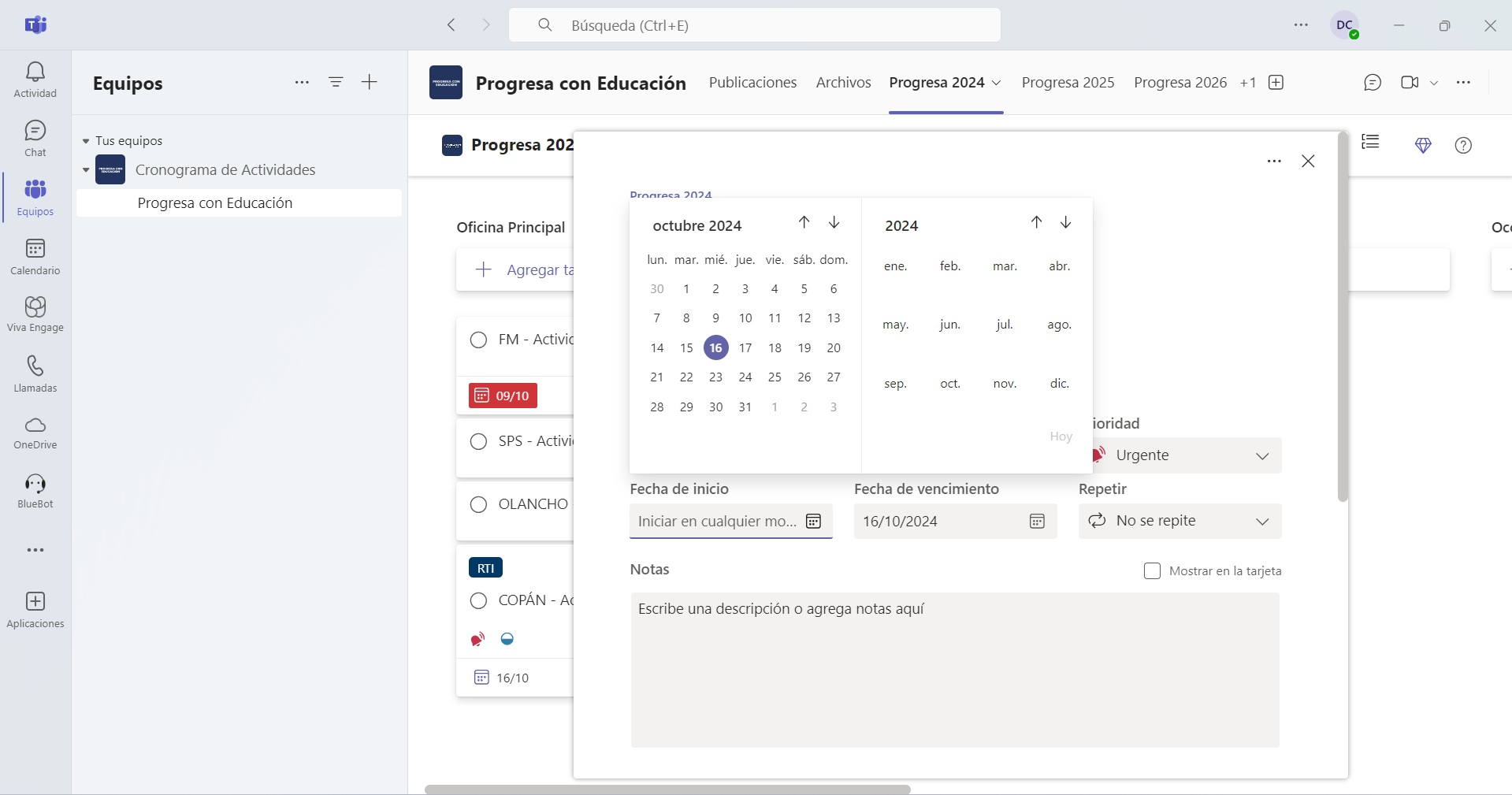This screenshot has width=1512, height=795.
Task: Open due date calendar picker icon
Action: coord(1037,521)
